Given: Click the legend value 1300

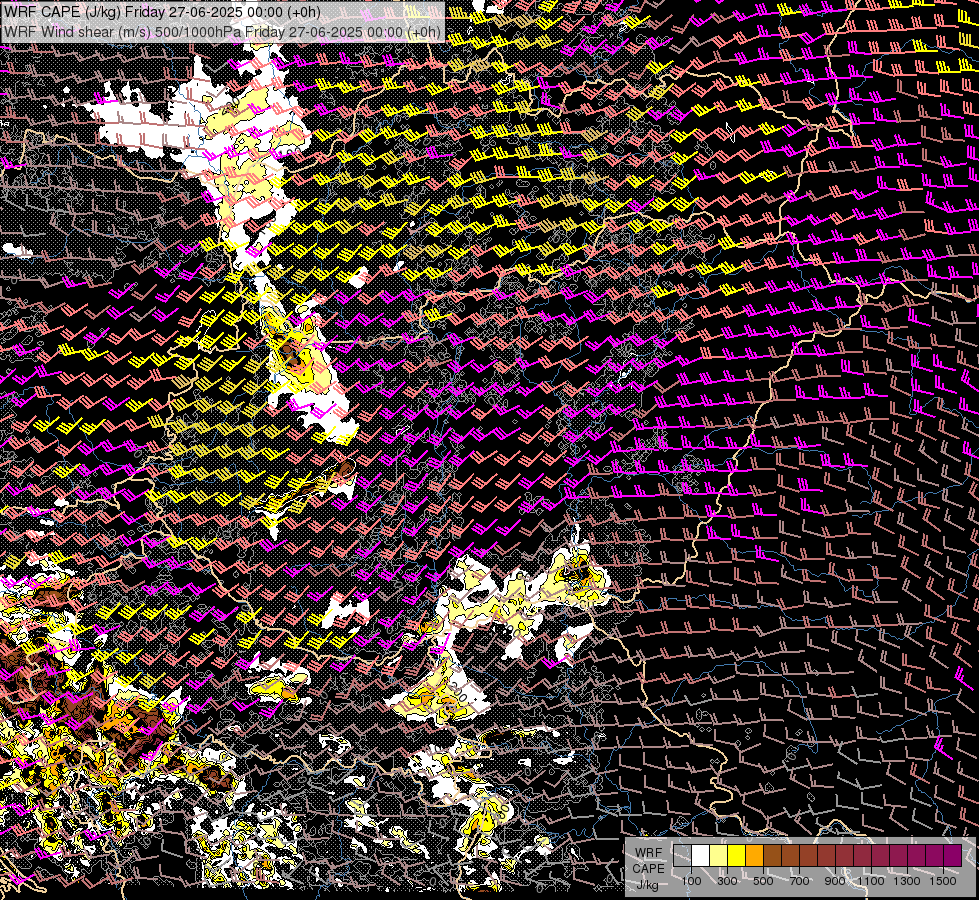Looking at the screenshot, I should click(907, 881).
